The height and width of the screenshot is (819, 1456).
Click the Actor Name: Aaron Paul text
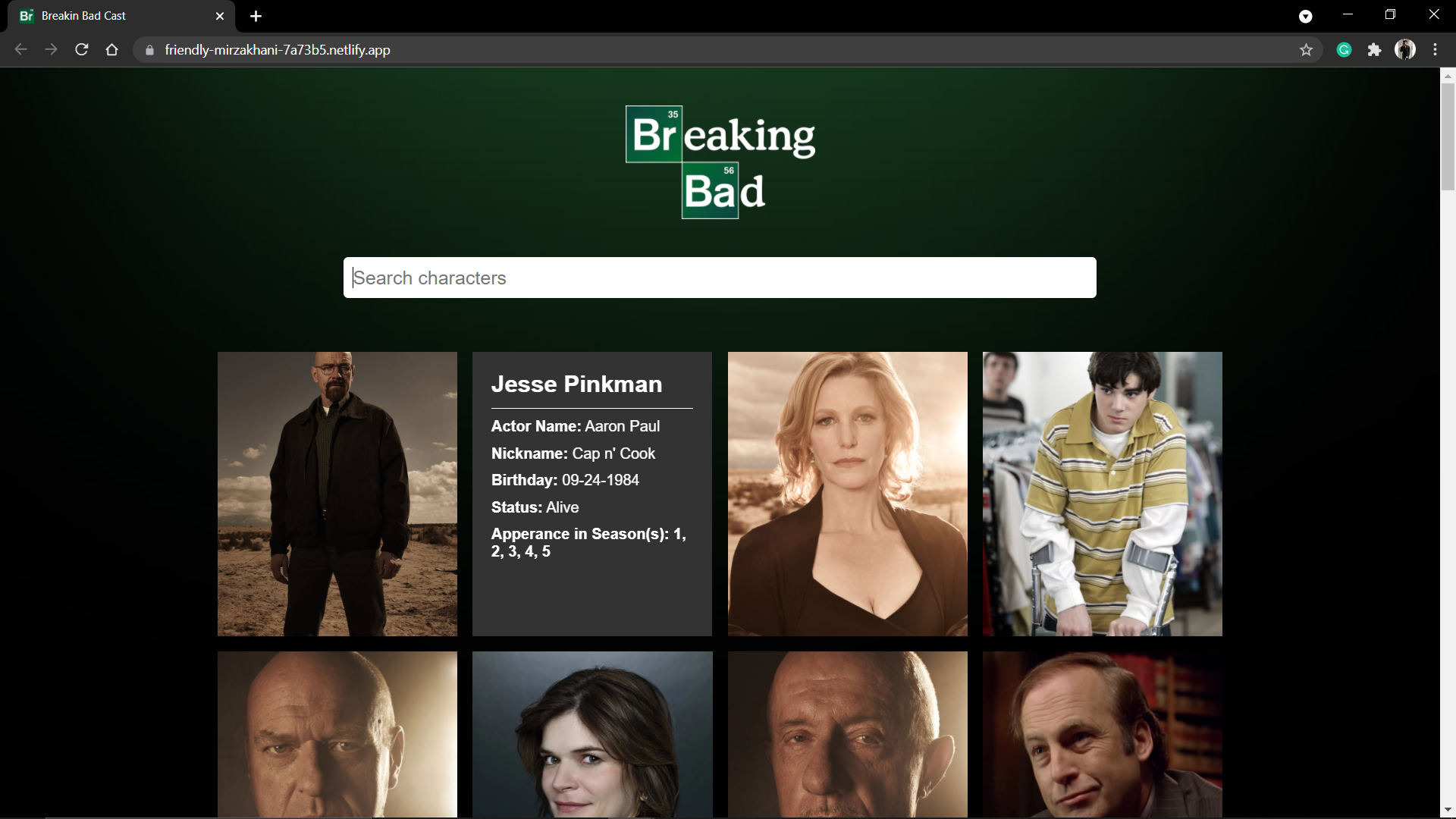tap(576, 426)
